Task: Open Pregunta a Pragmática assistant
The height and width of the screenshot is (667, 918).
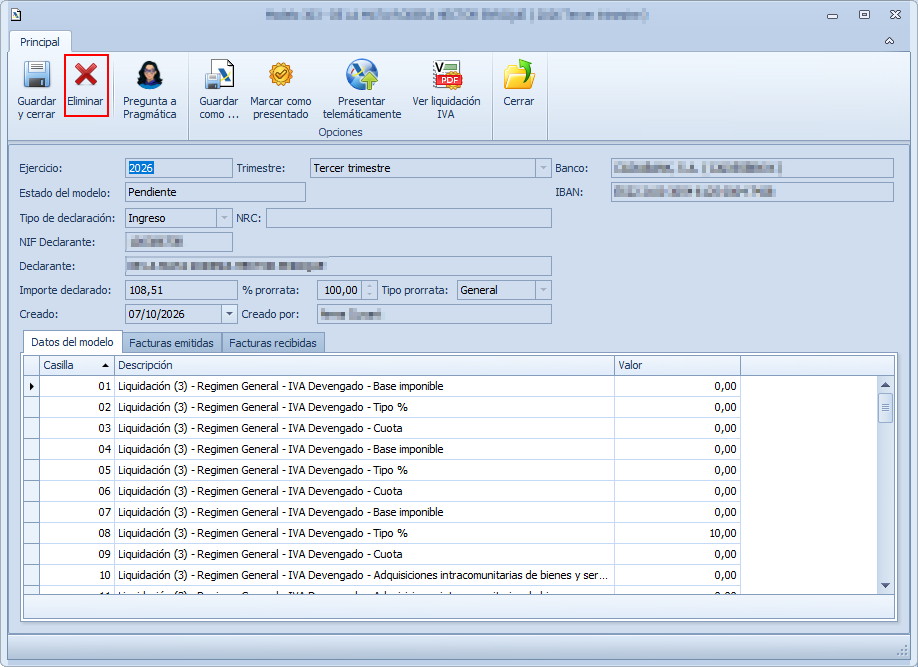Action: [150, 89]
